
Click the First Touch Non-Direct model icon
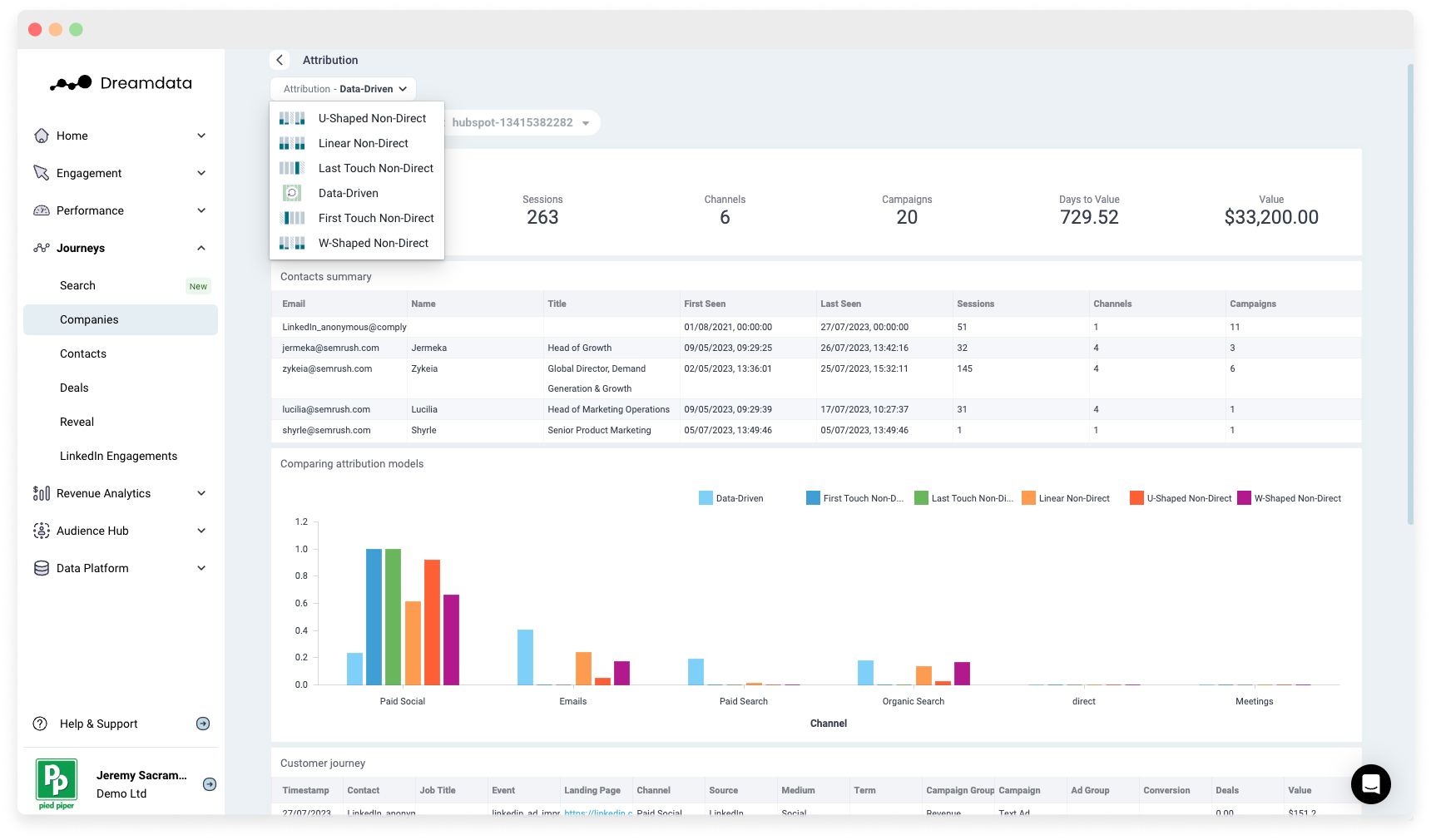coord(292,218)
